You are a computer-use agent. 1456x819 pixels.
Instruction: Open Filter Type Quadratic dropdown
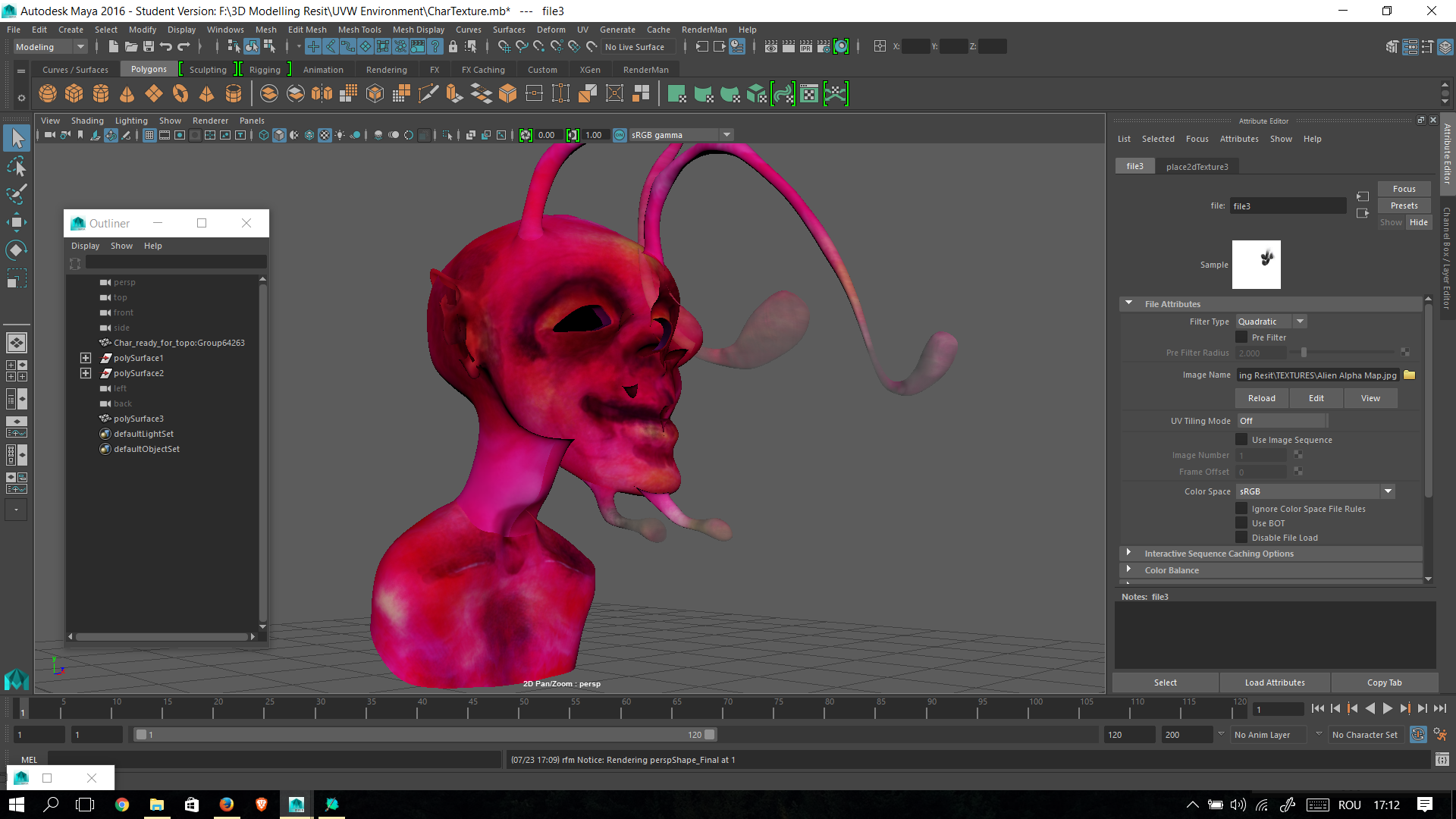pyautogui.click(x=1272, y=322)
